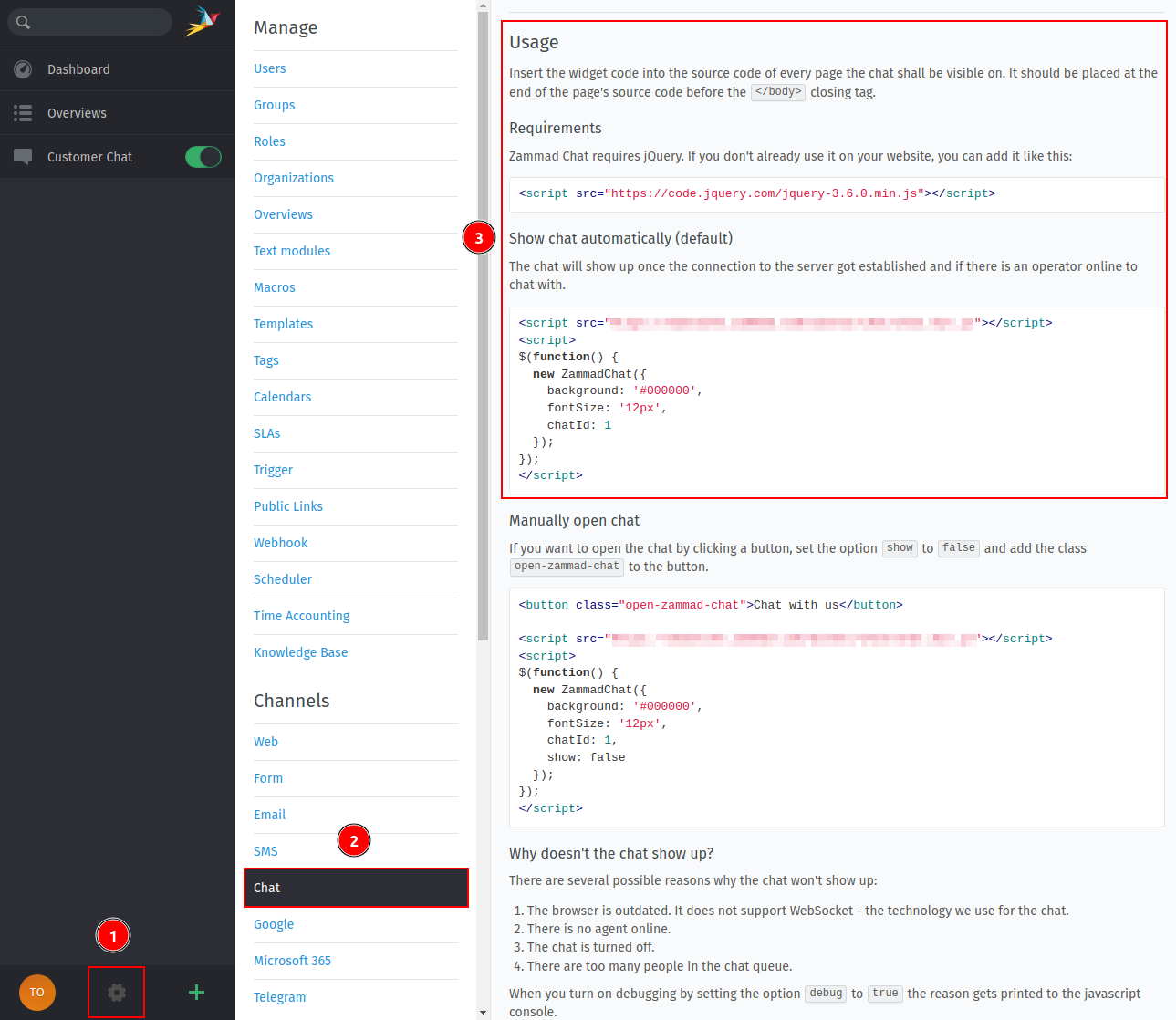The image size is (1176, 1020).
Task: Open the TO user avatar menu
Action: pyautogui.click(x=37, y=992)
